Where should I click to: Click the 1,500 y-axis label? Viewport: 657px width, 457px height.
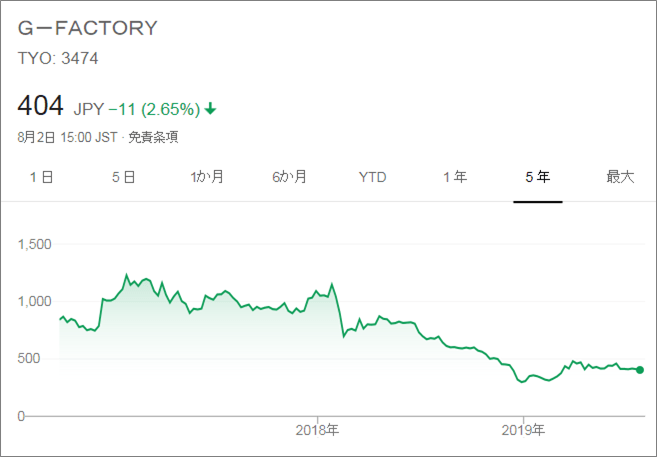pyautogui.click(x=34, y=244)
